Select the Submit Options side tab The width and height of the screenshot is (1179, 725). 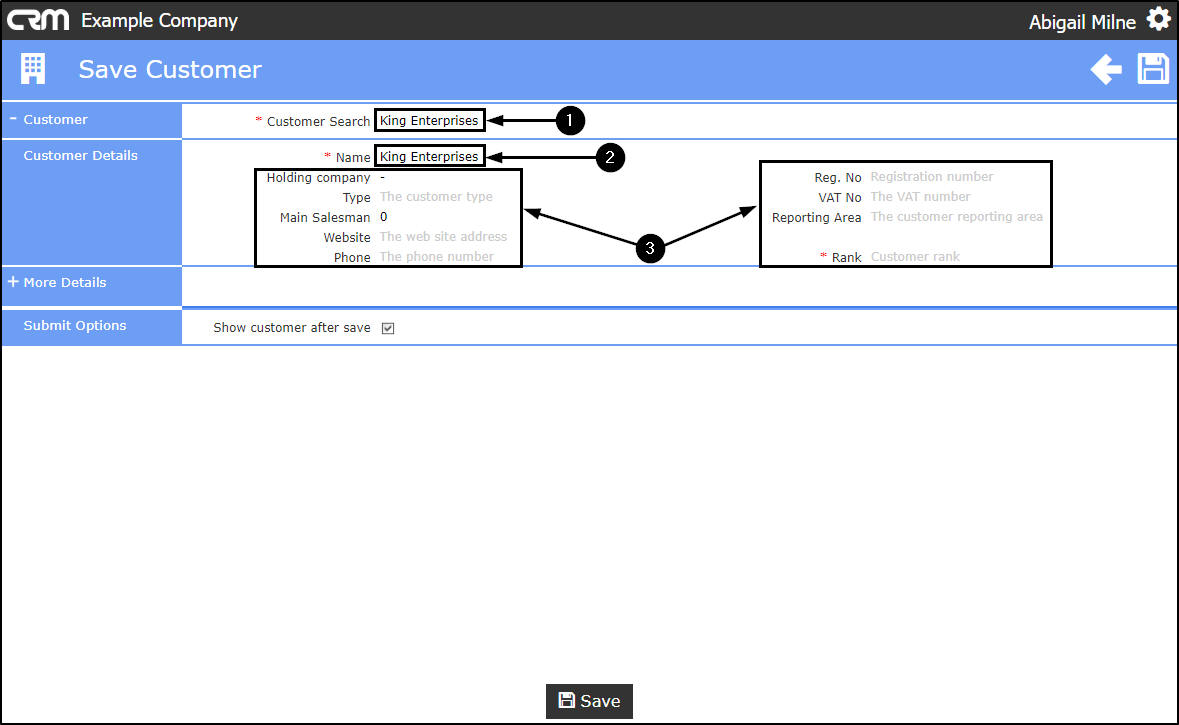[x=74, y=326]
